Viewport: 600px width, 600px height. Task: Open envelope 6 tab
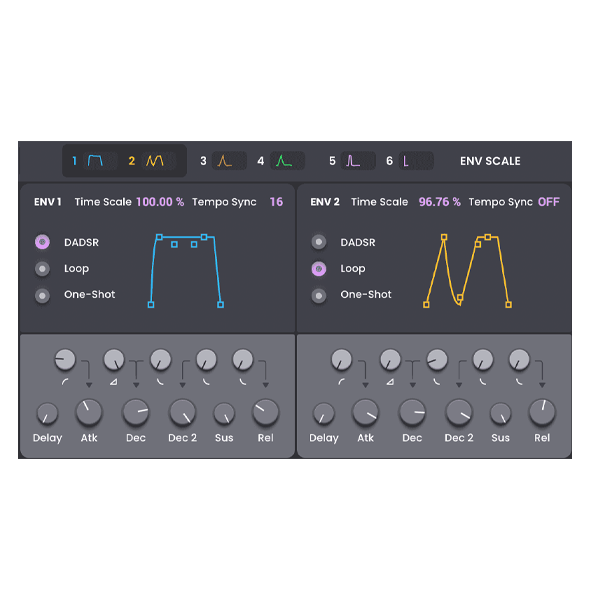pos(409,161)
